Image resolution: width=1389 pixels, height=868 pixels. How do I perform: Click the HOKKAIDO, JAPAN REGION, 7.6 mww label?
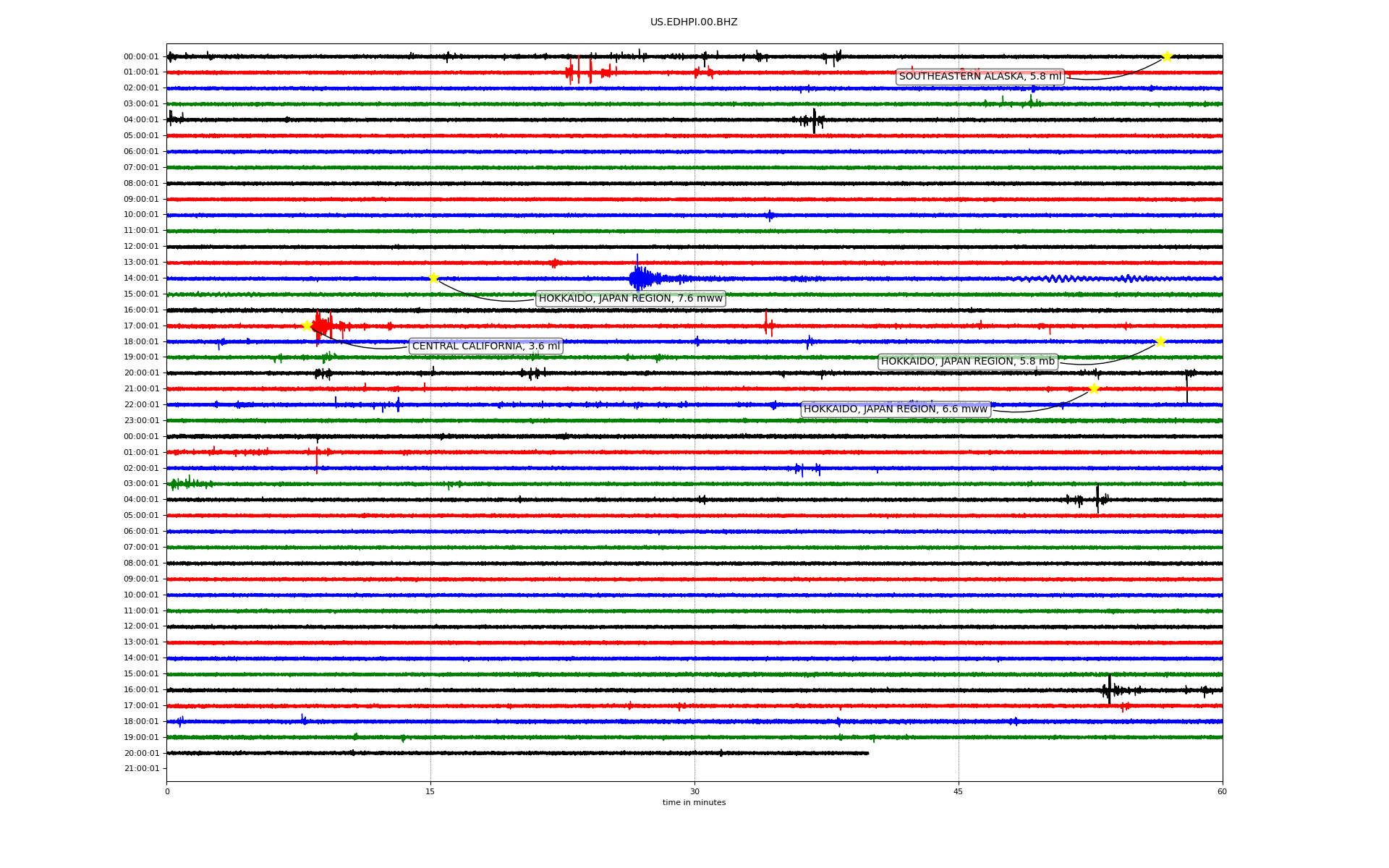point(630,299)
